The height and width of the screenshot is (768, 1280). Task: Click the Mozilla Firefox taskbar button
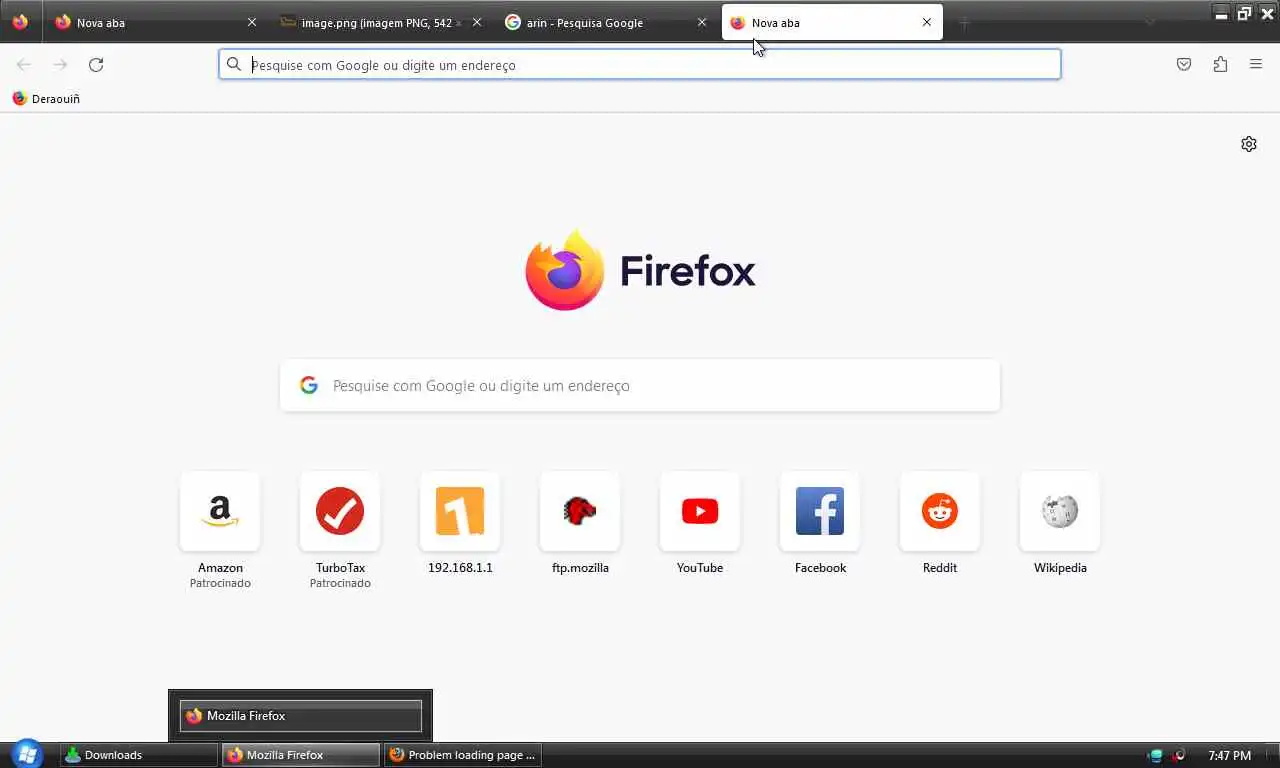pos(301,755)
